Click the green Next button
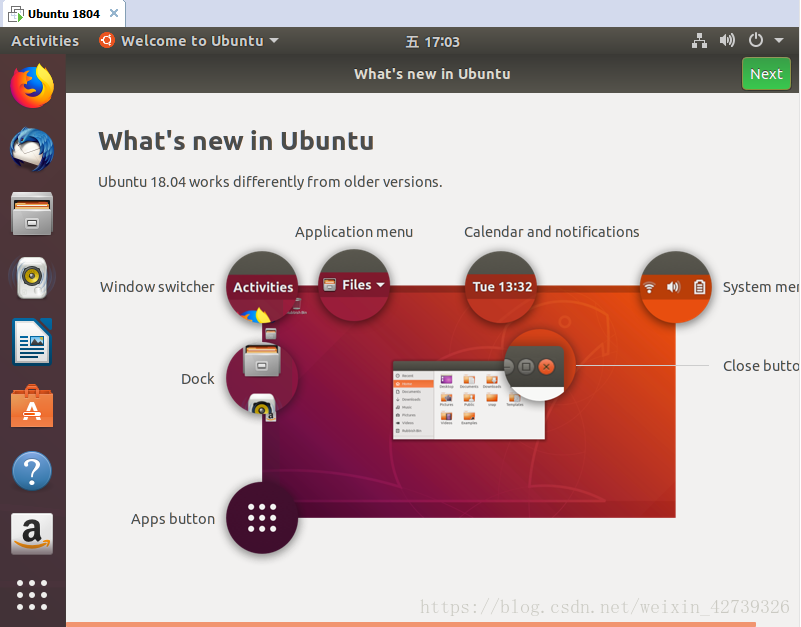This screenshot has width=801, height=627. pos(766,74)
